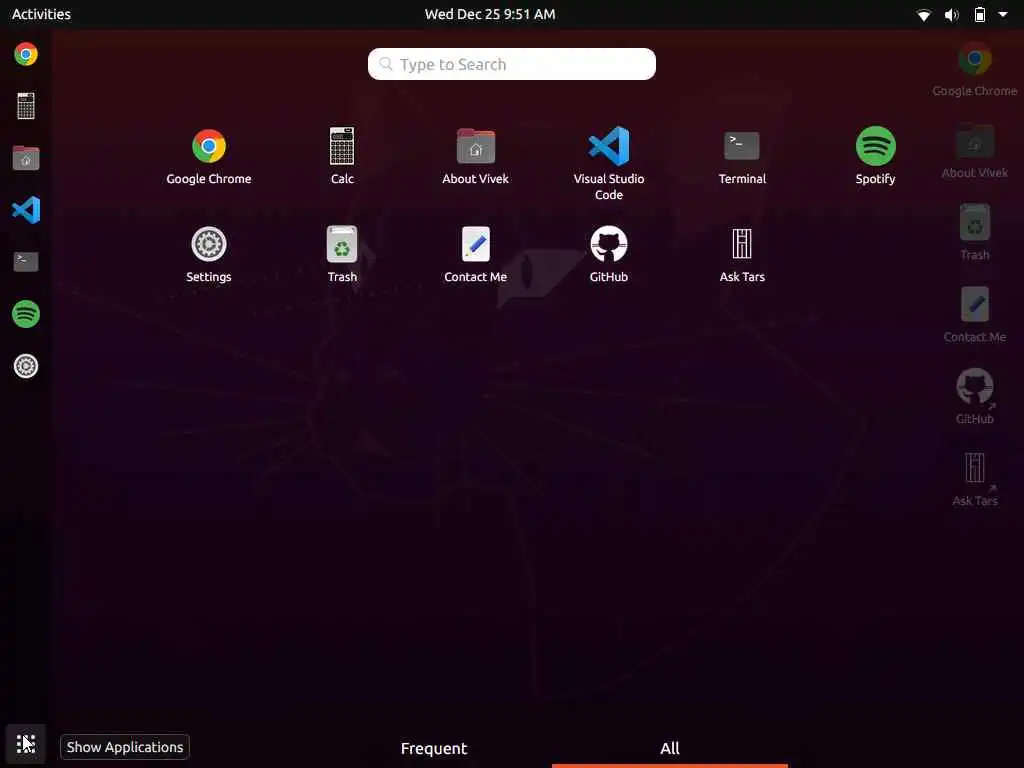
Task: Open the clock and calendar menu
Action: pos(490,14)
